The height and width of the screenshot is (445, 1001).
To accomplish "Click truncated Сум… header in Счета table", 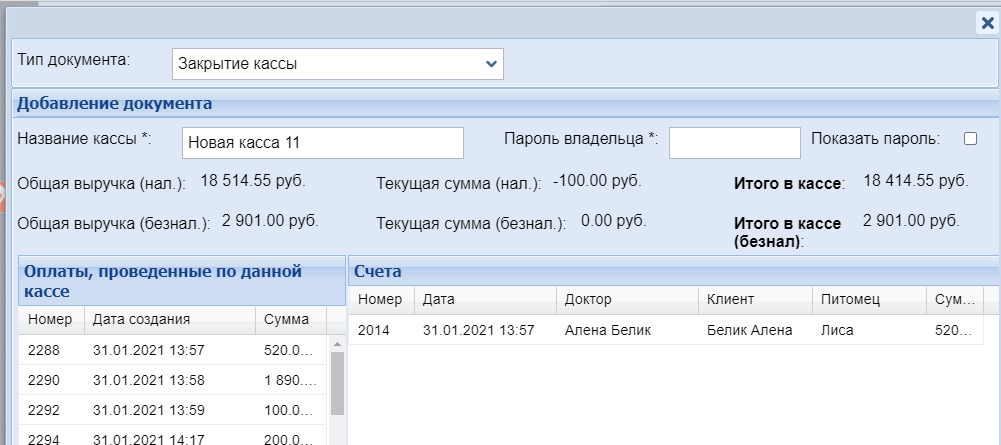I will point(951,299).
